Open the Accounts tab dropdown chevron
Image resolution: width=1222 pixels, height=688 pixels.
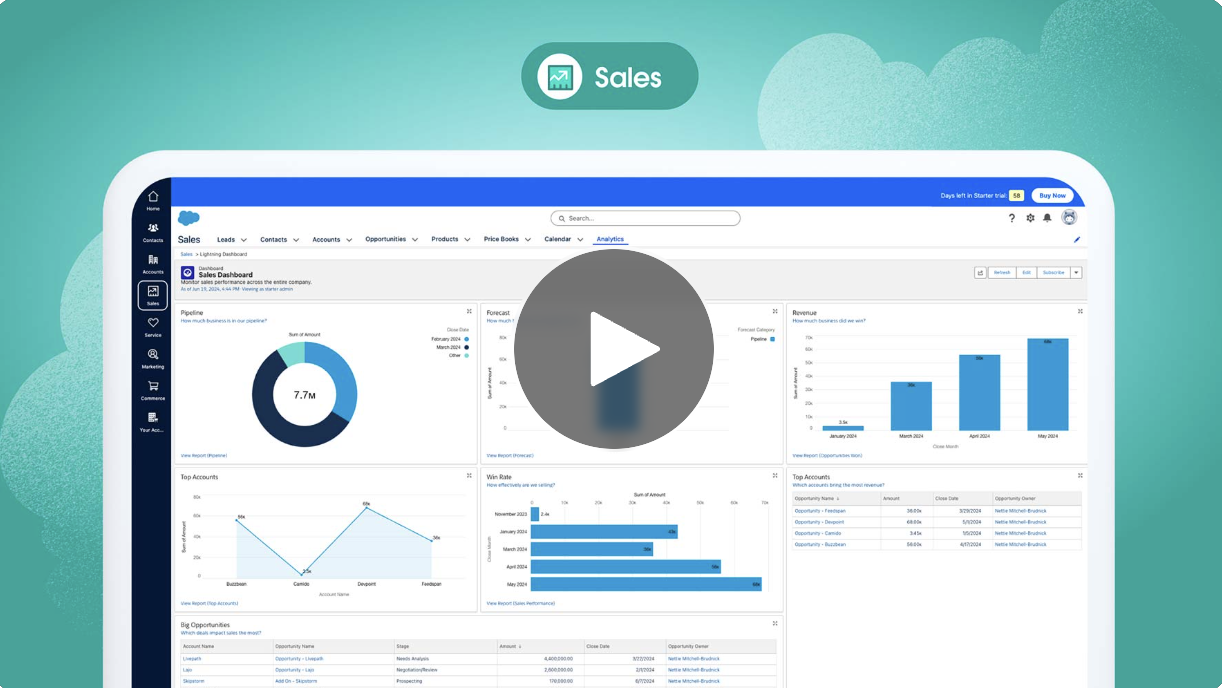[349, 240]
